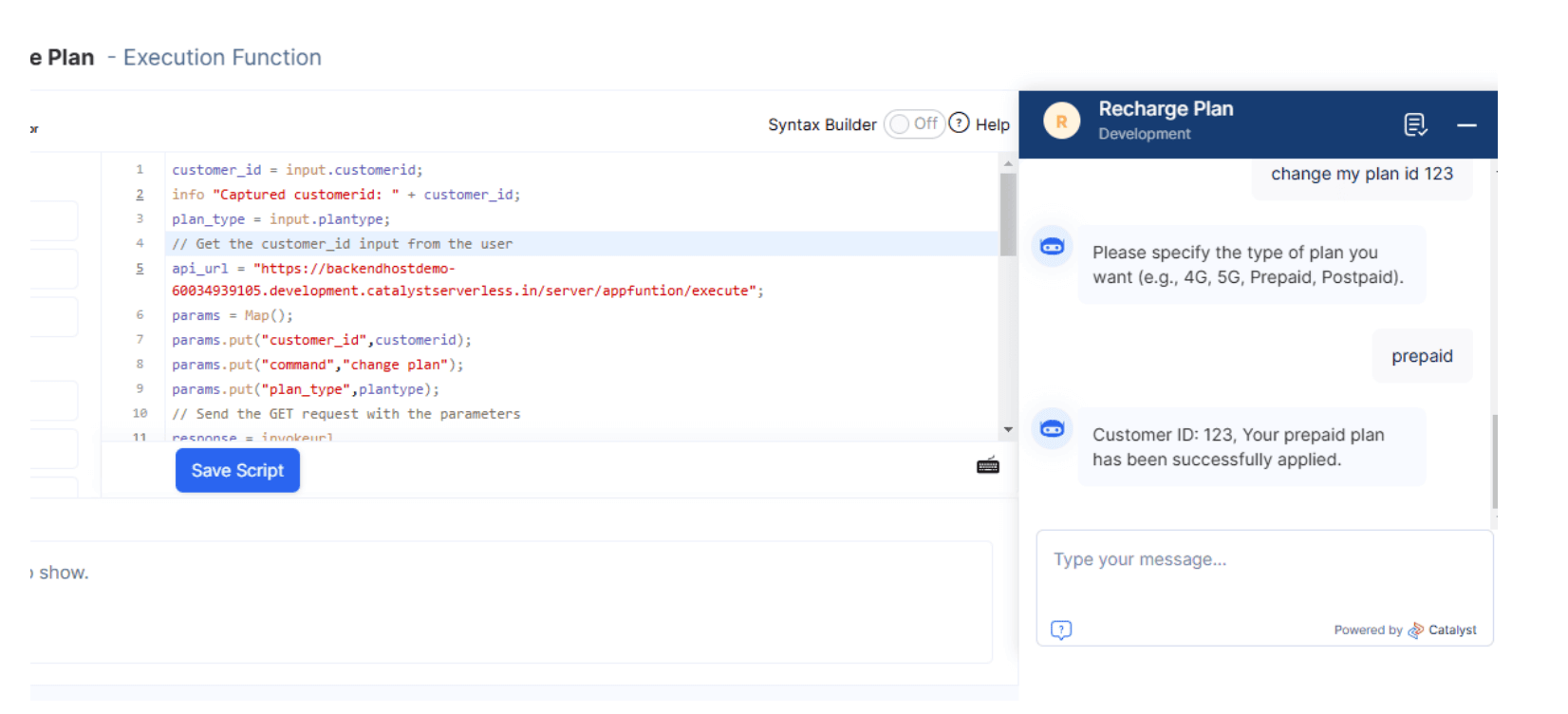
Task: Click the feedback icon under the message box
Action: point(1061,629)
